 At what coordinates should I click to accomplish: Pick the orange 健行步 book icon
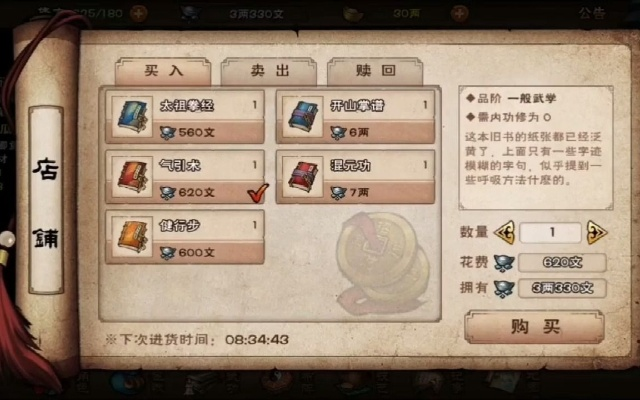(132, 237)
